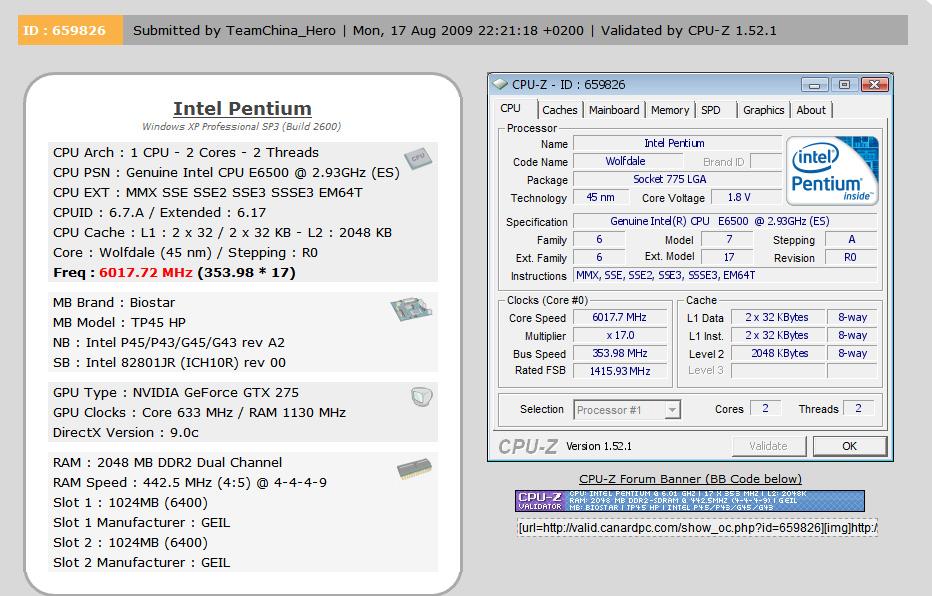932x596 pixels.
Task: Click the GPU monitor icon beside GPU Type
Action: coord(421,397)
